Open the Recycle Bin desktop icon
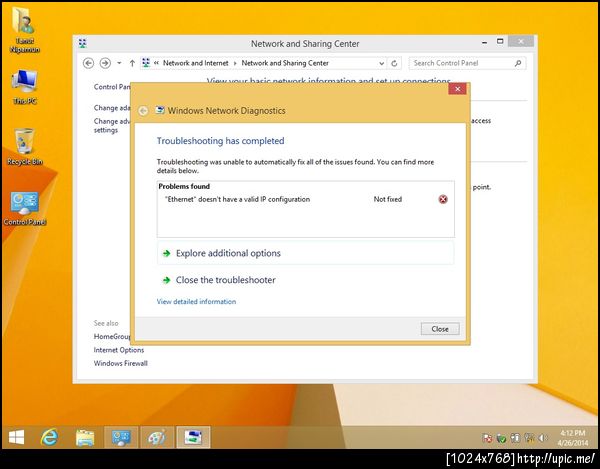The height and width of the screenshot is (469, 600). (x=25, y=147)
